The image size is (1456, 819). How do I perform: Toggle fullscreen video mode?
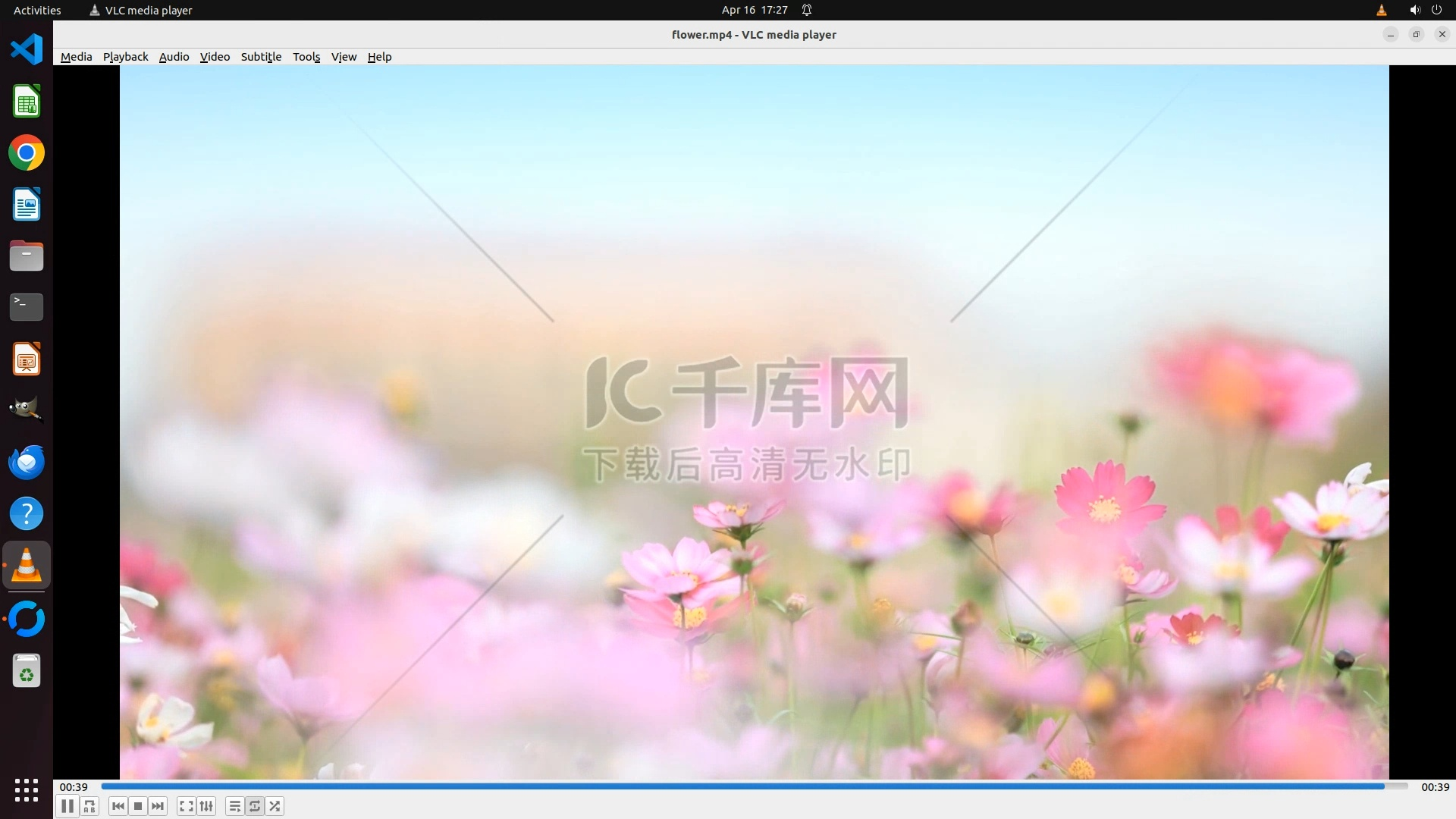pyautogui.click(x=187, y=806)
